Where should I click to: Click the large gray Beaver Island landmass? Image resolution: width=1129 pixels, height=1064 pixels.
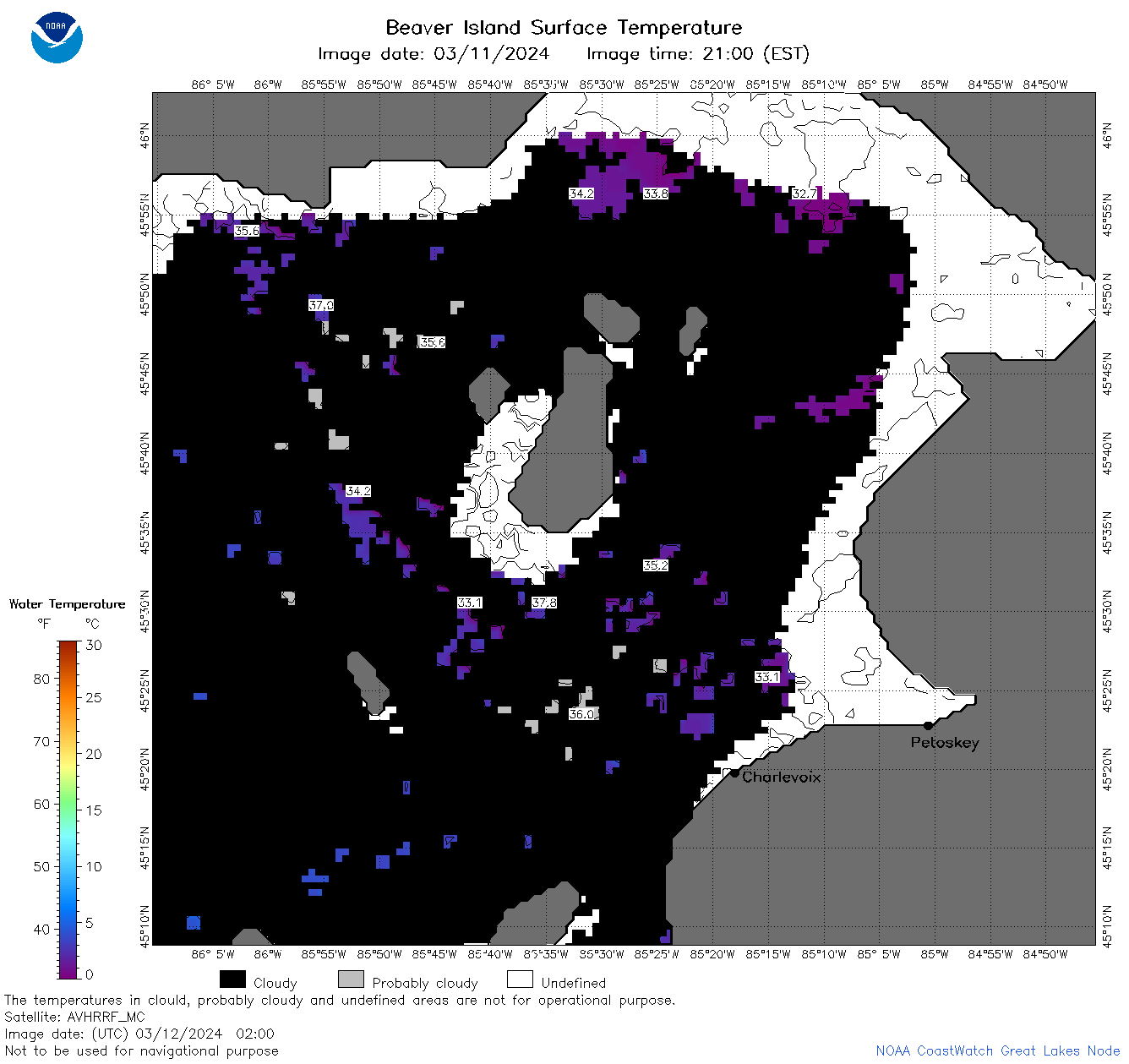click(x=568, y=448)
